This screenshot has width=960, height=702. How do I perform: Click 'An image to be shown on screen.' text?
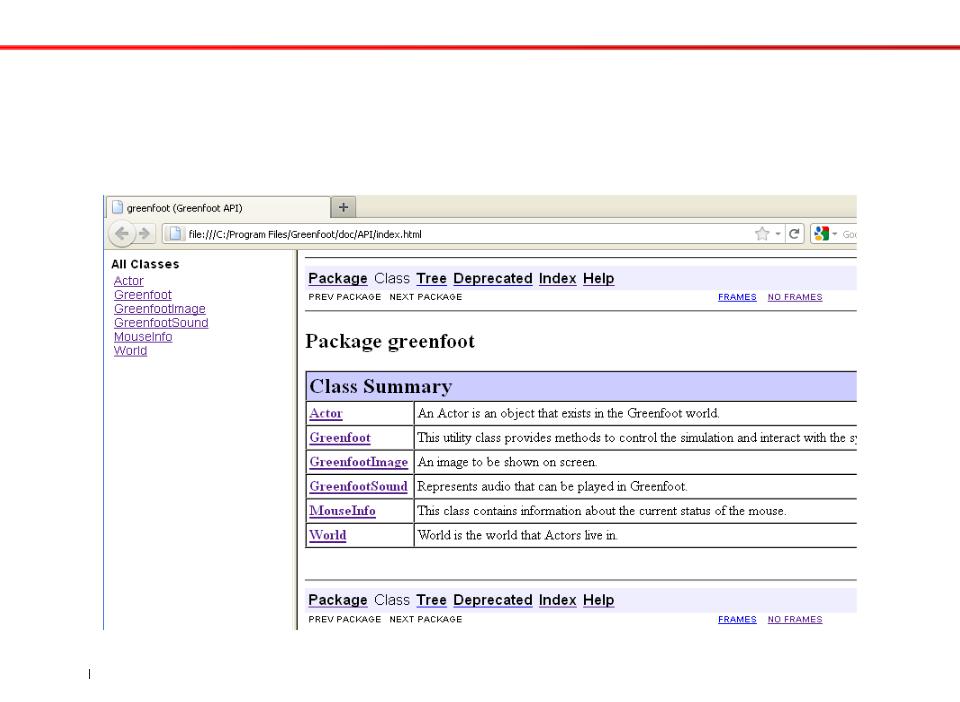coord(508,463)
